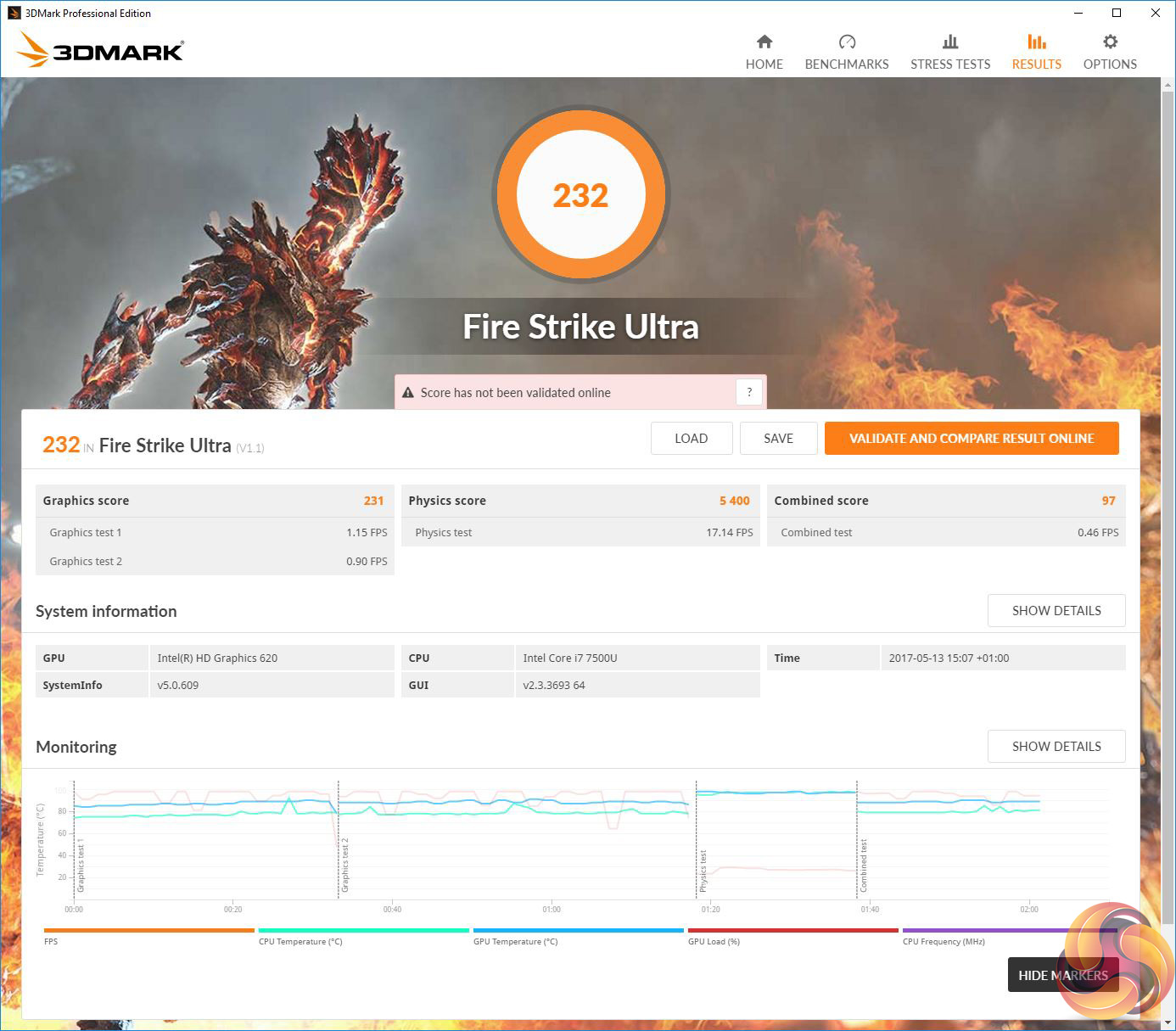Click the GPU Load (%) legend label
1176x1031 pixels.
tap(714, 942)
